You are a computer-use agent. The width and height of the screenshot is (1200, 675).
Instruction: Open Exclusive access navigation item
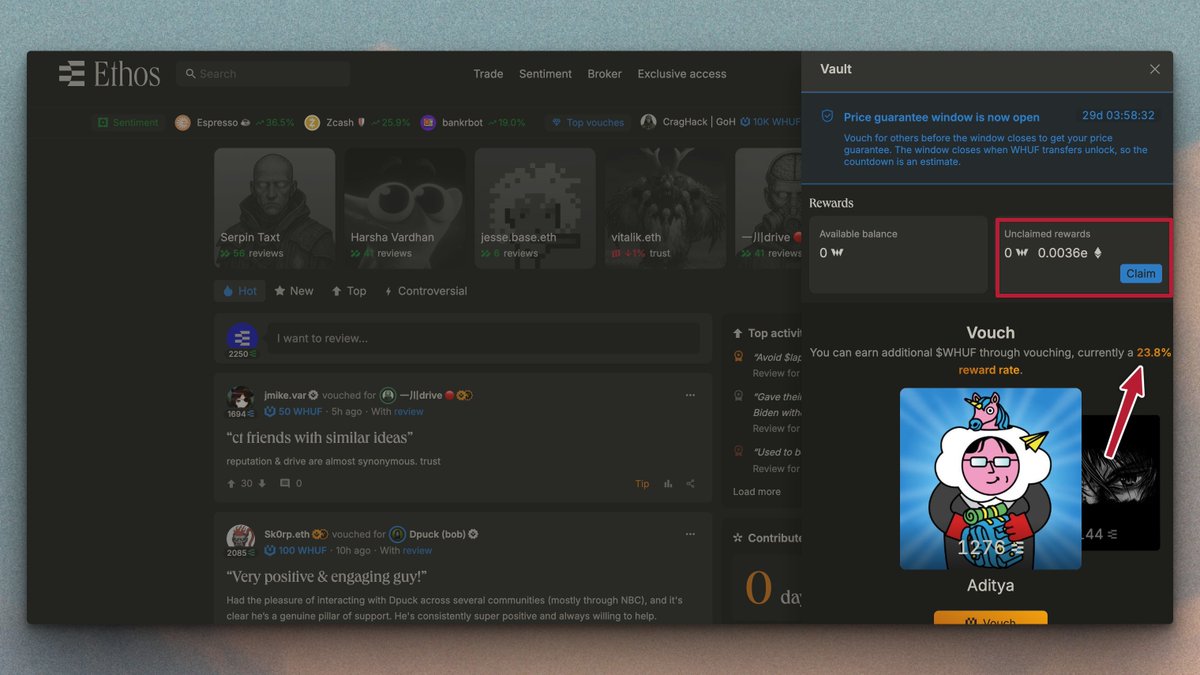pos(682,74)
